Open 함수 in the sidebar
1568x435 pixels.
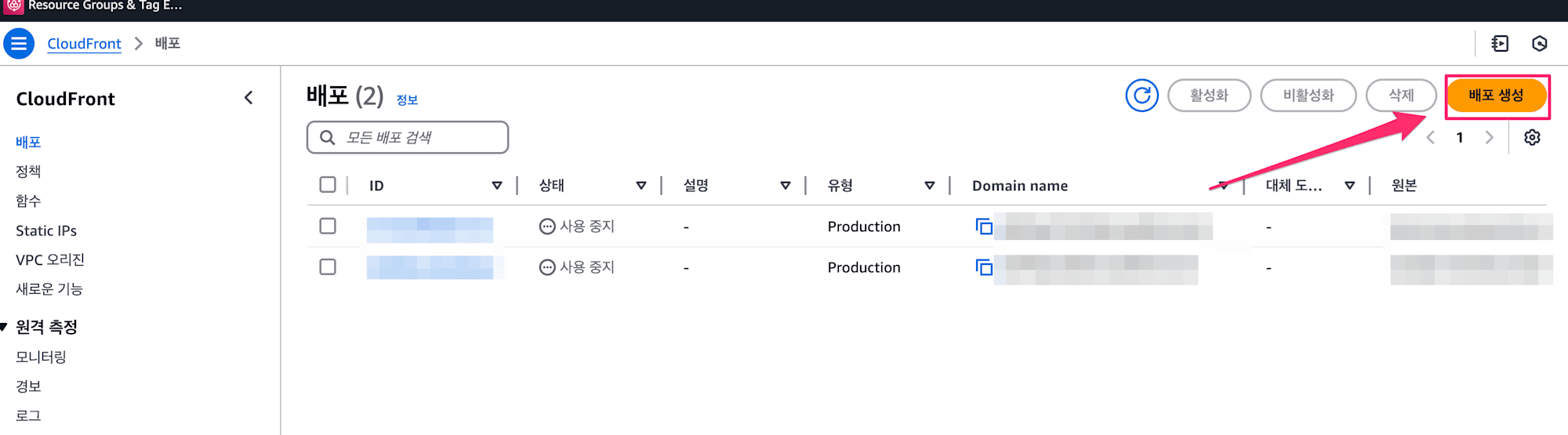click(28, 201)
